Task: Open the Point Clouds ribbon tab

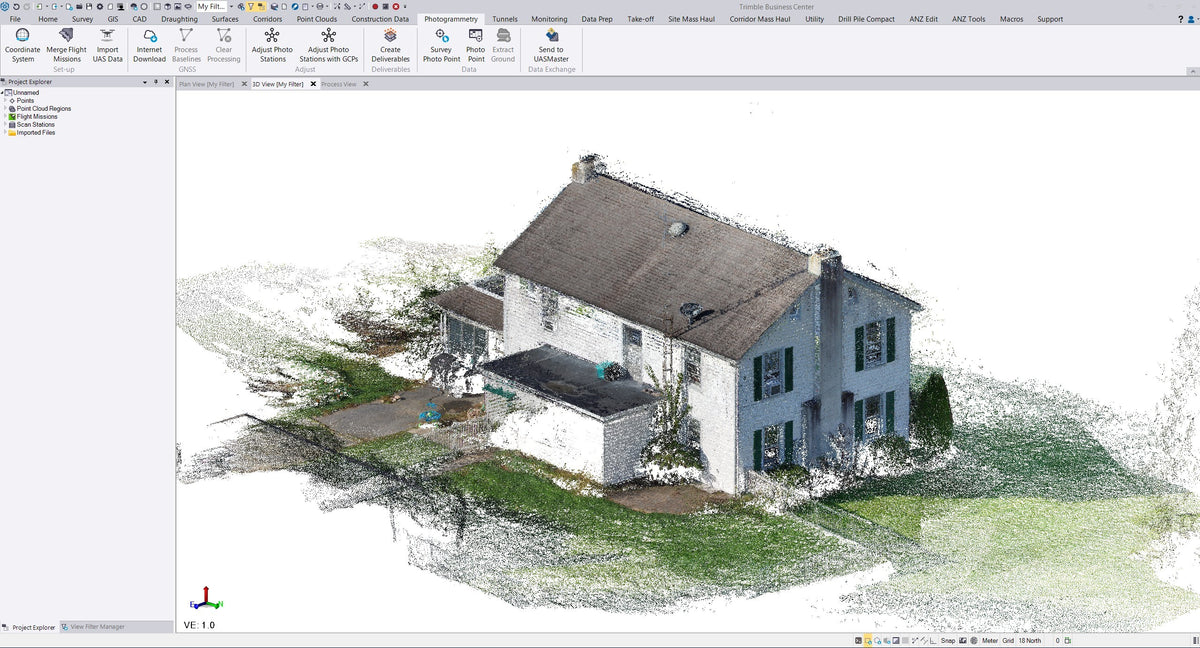Action: (317, 19)
